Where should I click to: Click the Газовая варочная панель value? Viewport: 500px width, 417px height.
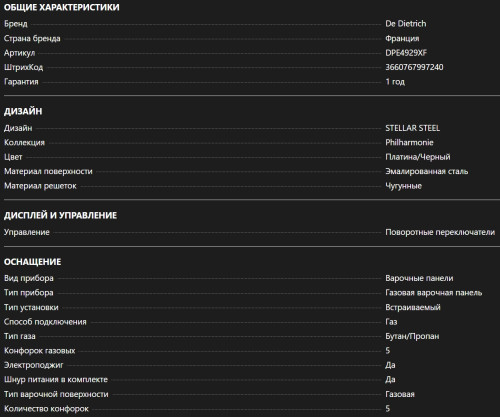[434, 293]
